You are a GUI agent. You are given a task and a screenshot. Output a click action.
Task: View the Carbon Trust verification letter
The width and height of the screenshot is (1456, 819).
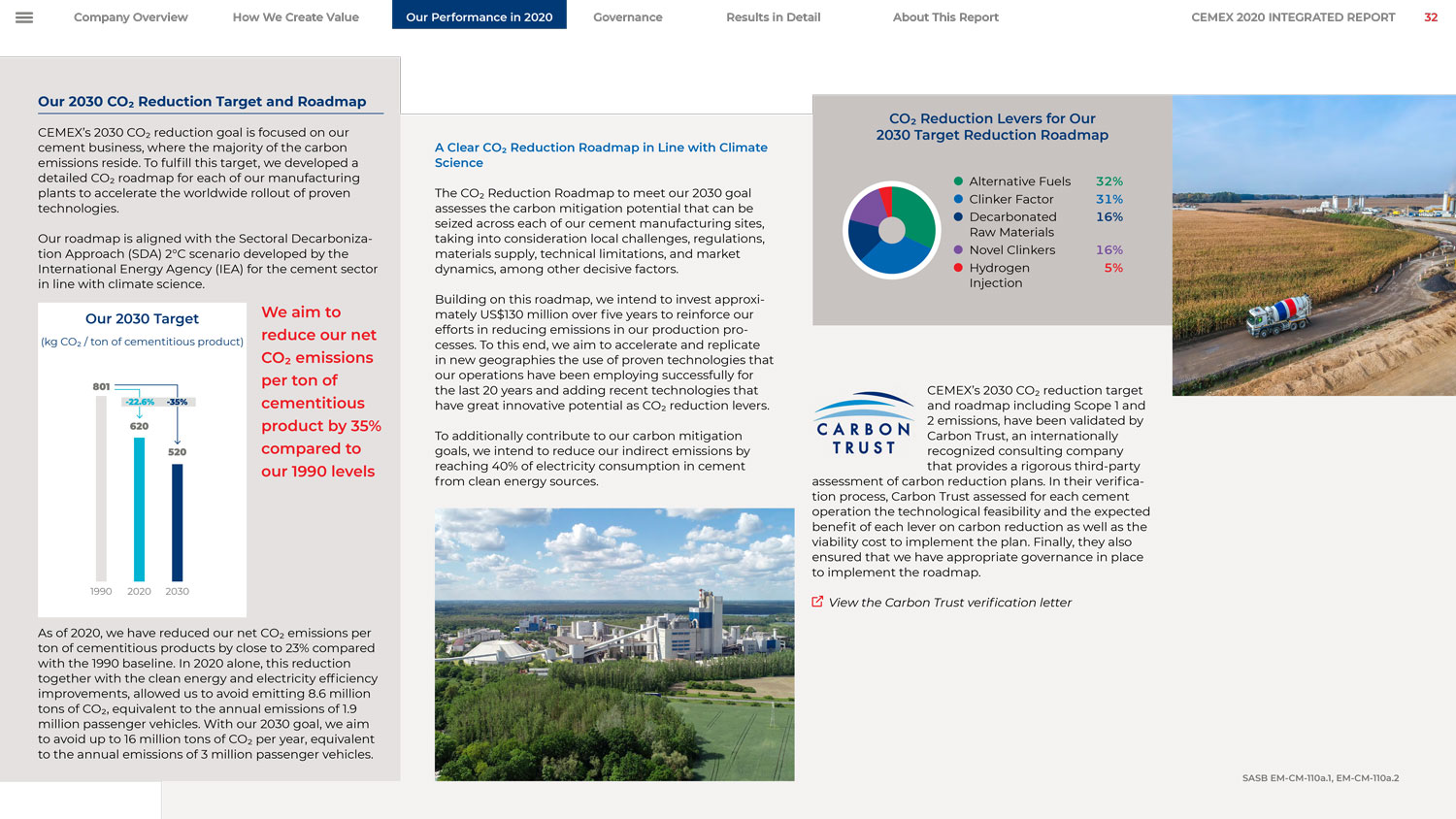point(949,603)
